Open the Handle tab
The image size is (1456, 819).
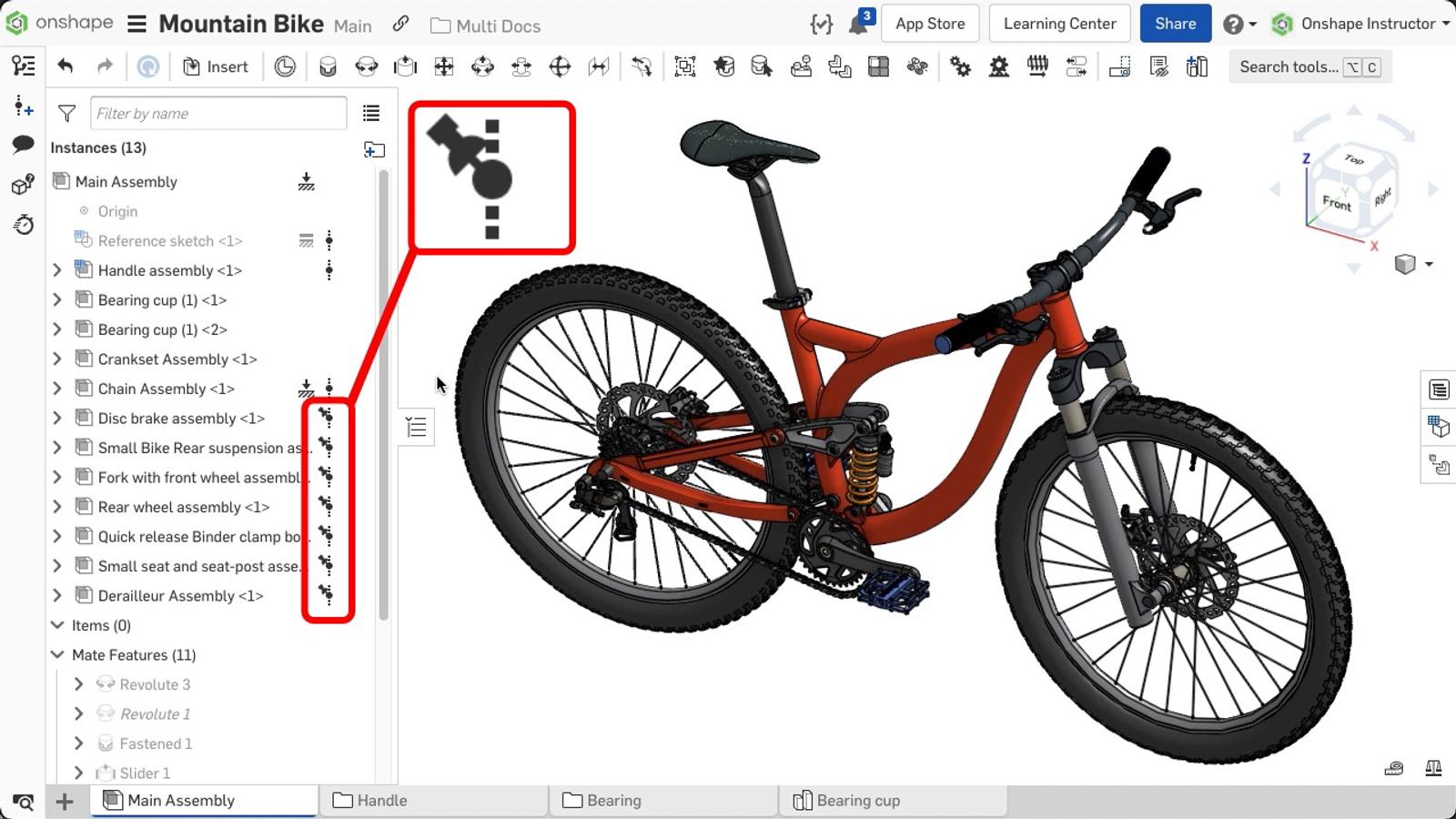[x=383, y=801]
